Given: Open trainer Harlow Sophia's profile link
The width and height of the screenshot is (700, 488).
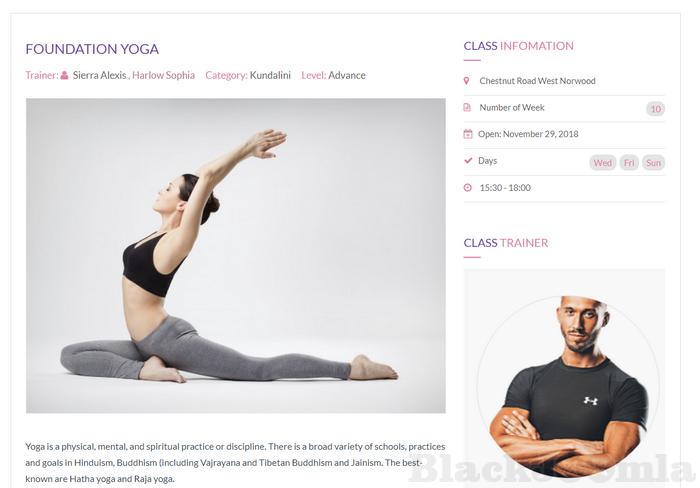Looking at the screenshot, I should [x=163, y=75].
